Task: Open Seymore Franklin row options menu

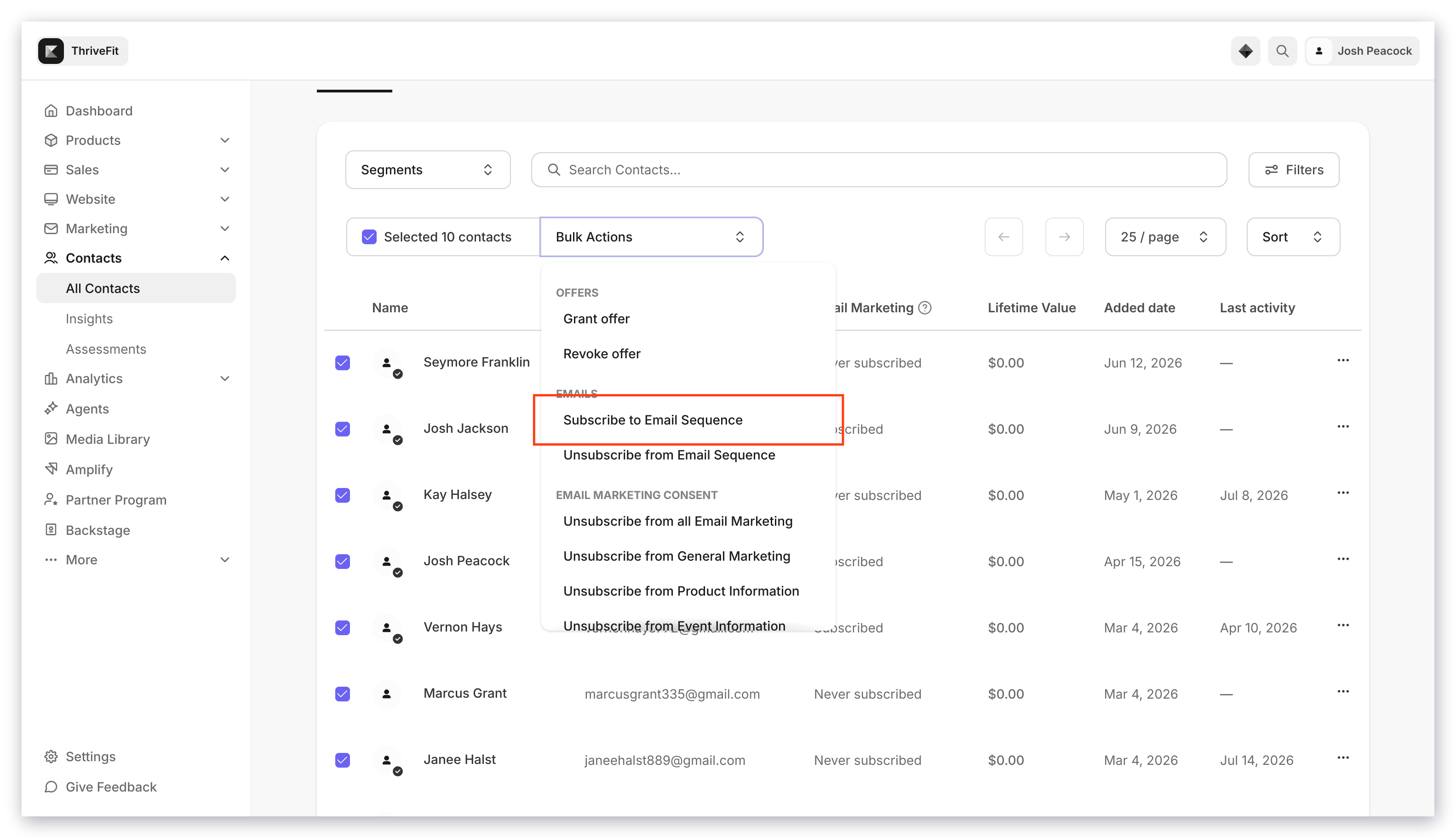Action: pyautogui.click(x=1342, y=360)
